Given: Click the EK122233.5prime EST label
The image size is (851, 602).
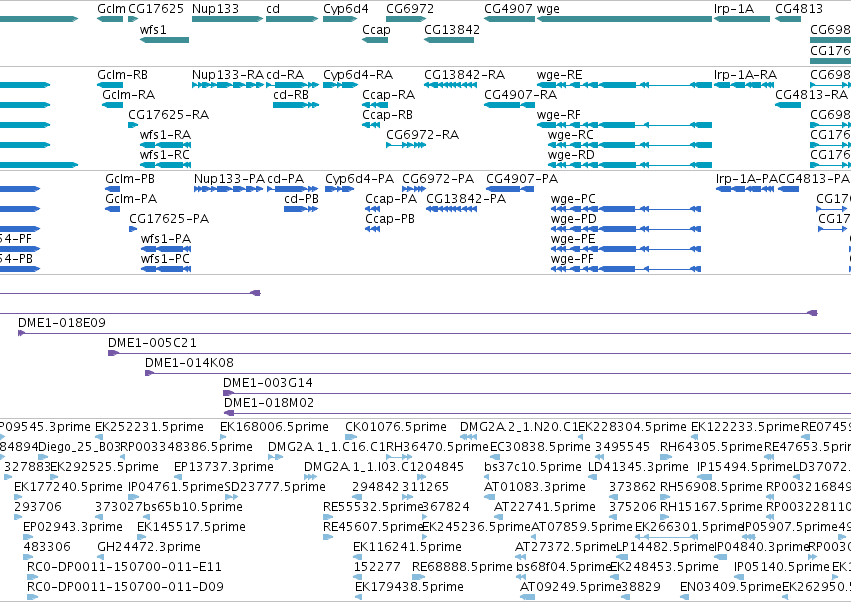Looking at the screenshot, I should [745, 427].
